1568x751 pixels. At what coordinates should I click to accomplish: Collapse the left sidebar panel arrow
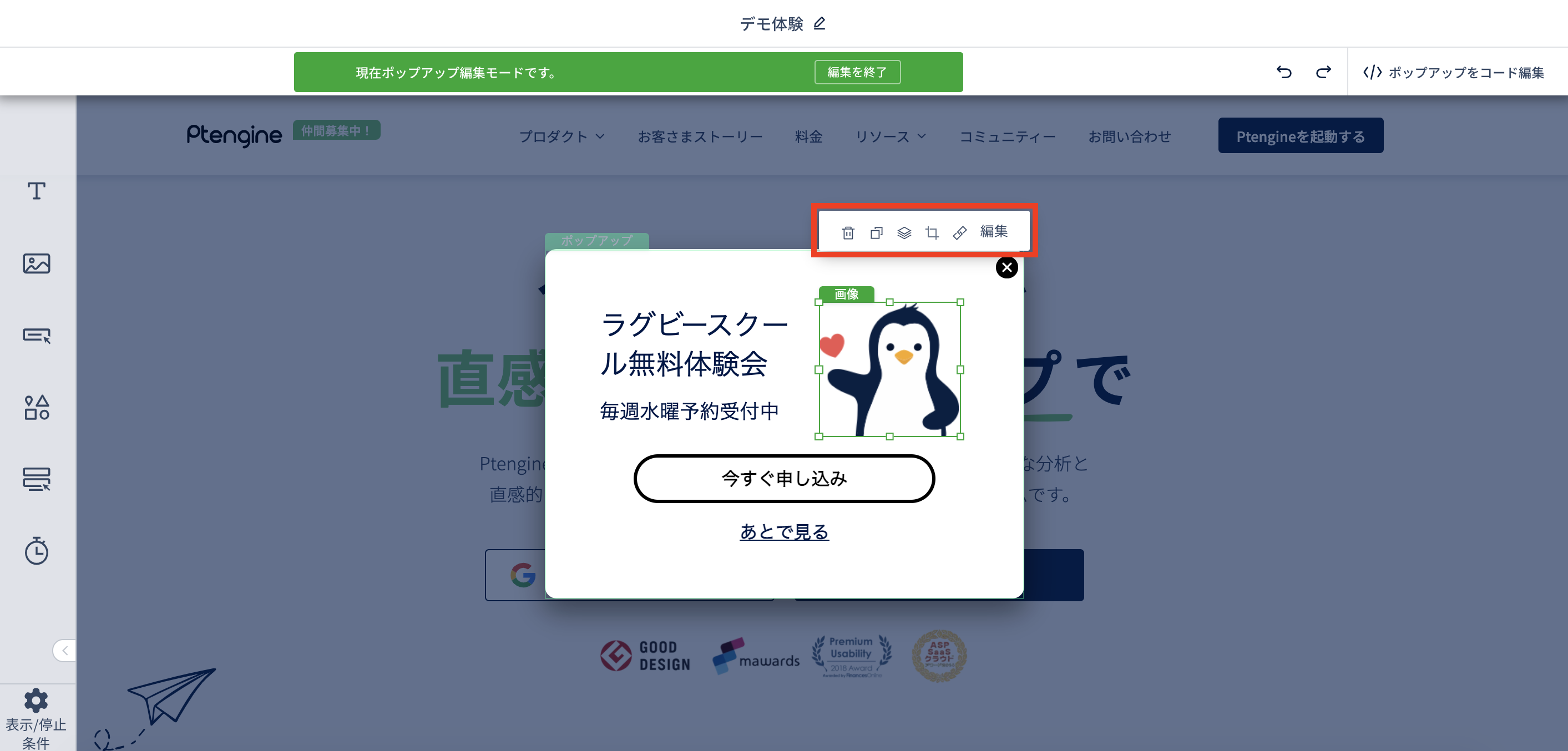pos(64,651)
